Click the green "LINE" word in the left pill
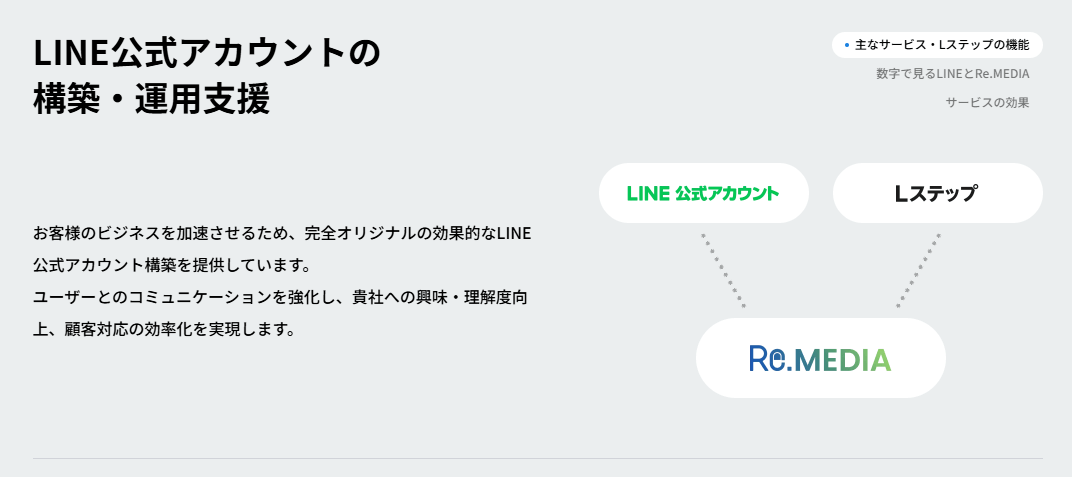1072x477 pixels. click(647, 193)
